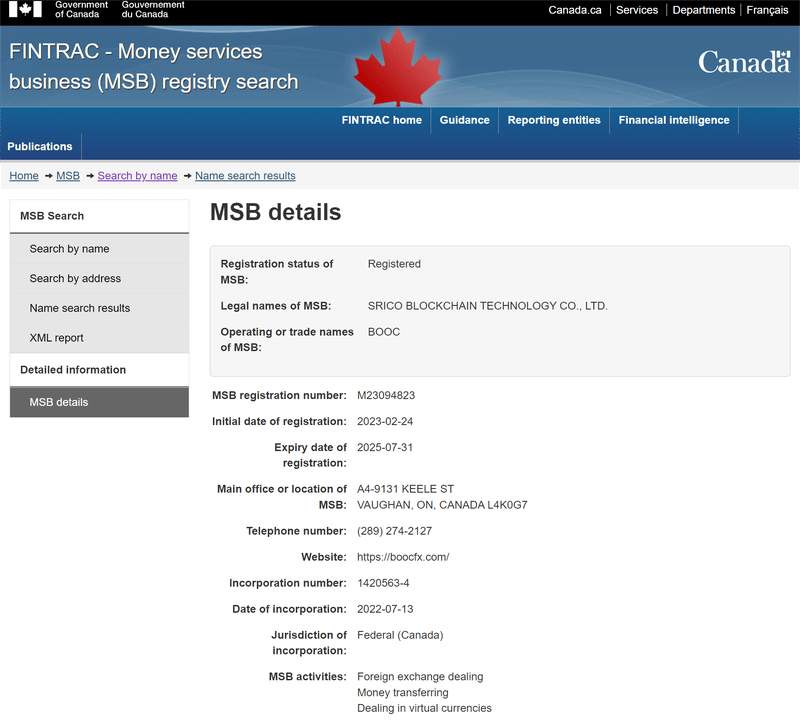Select Name search results in the sidebar
Viewport: 800px width, 720px height.
tap(99, 308)
